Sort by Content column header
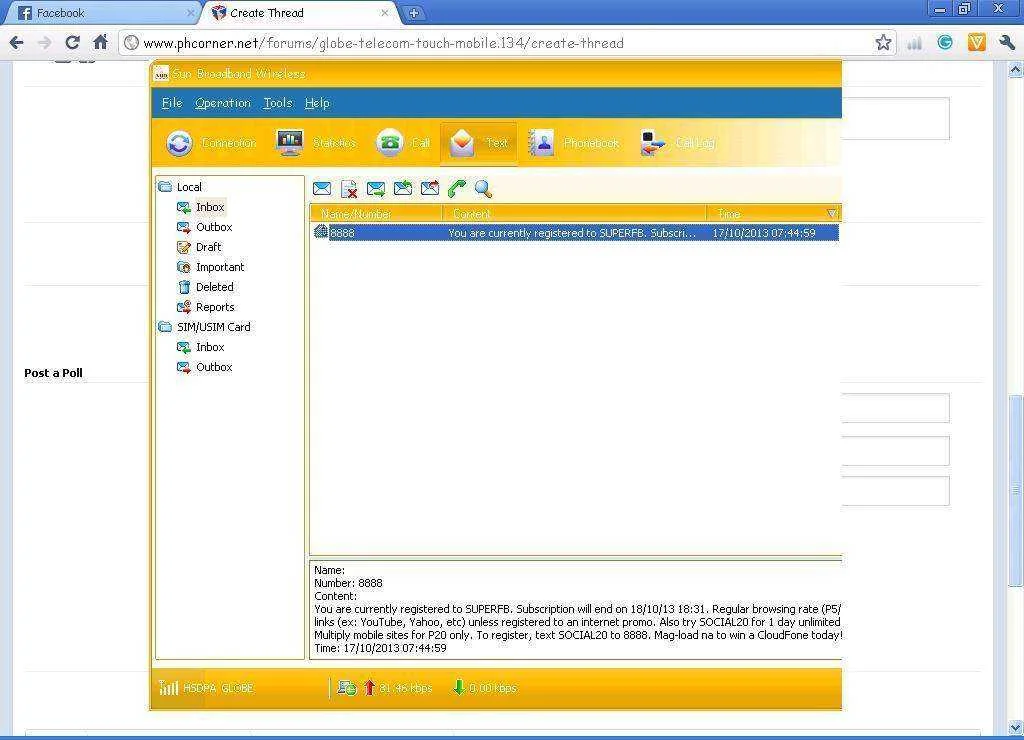The image size is (1024, 740). pyautogui.click(x=574, y=214)
